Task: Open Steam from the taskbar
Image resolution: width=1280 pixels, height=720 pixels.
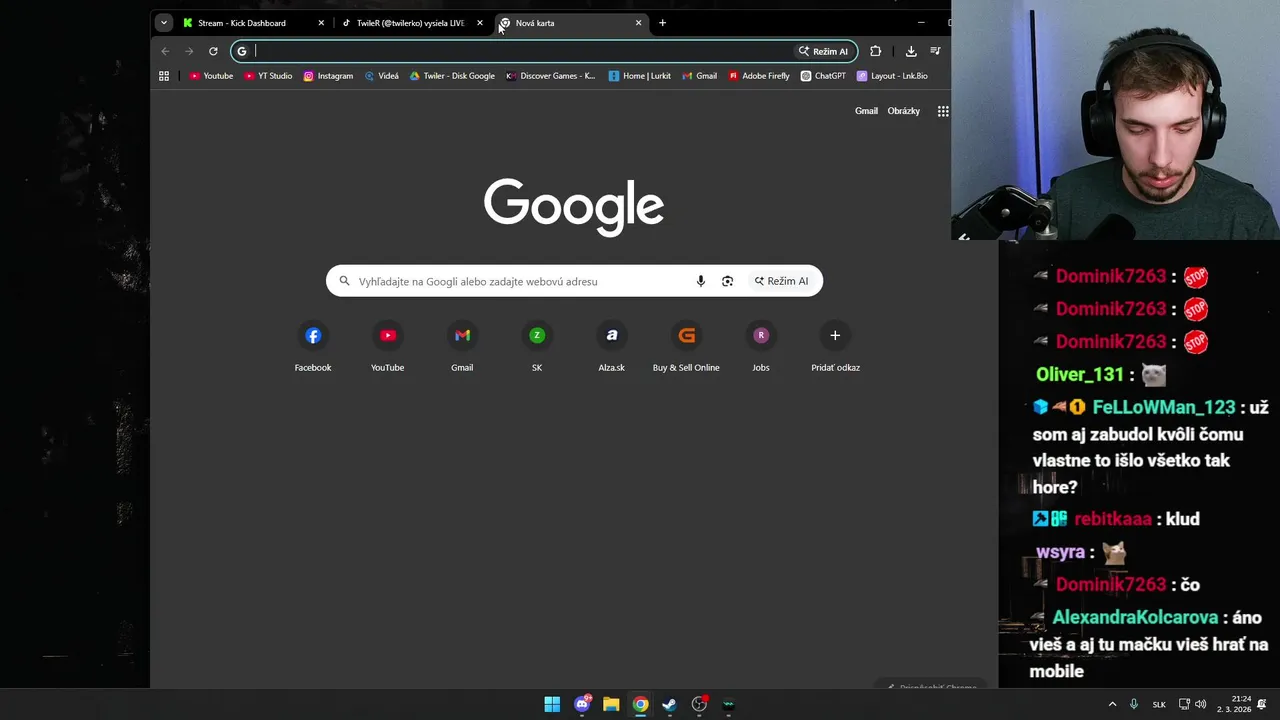Action: [x=669, y=704]
